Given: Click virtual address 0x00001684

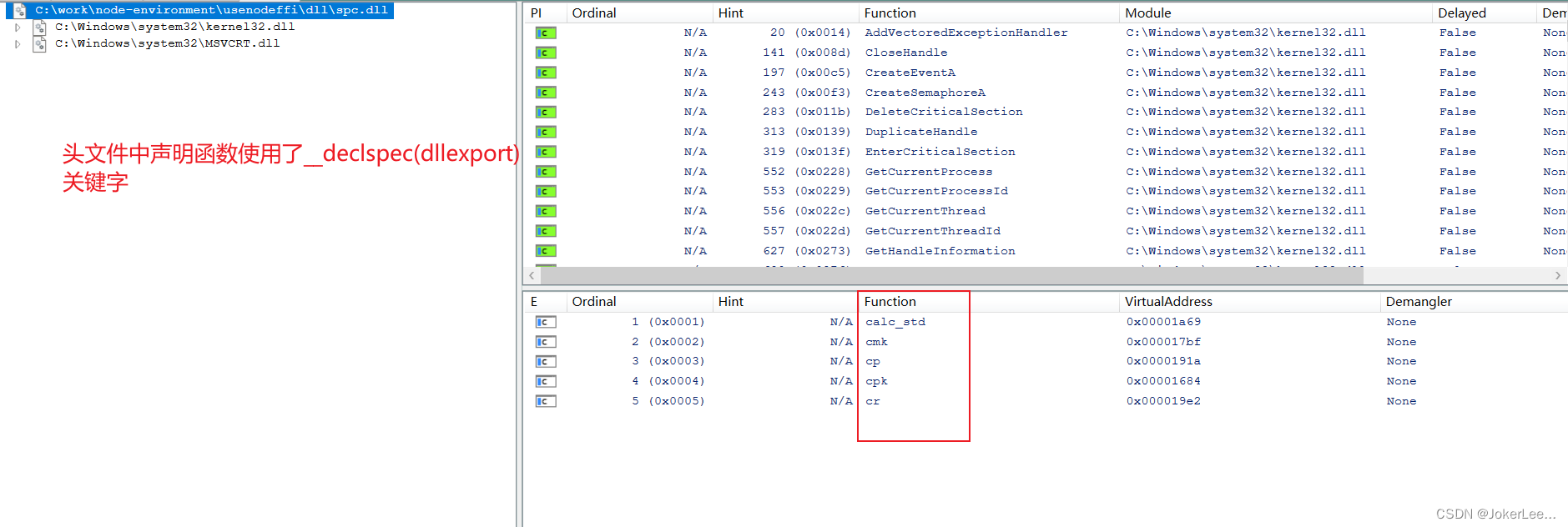Looking at the screenshot, I should (x=1163, y=381).
